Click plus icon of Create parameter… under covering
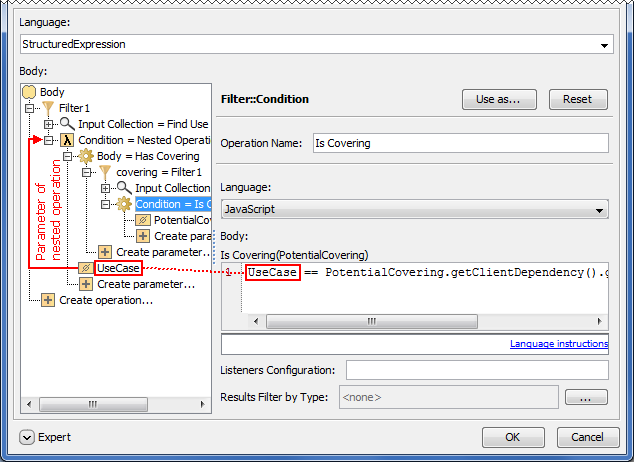 pyautogui.click(x=105, y=252)
